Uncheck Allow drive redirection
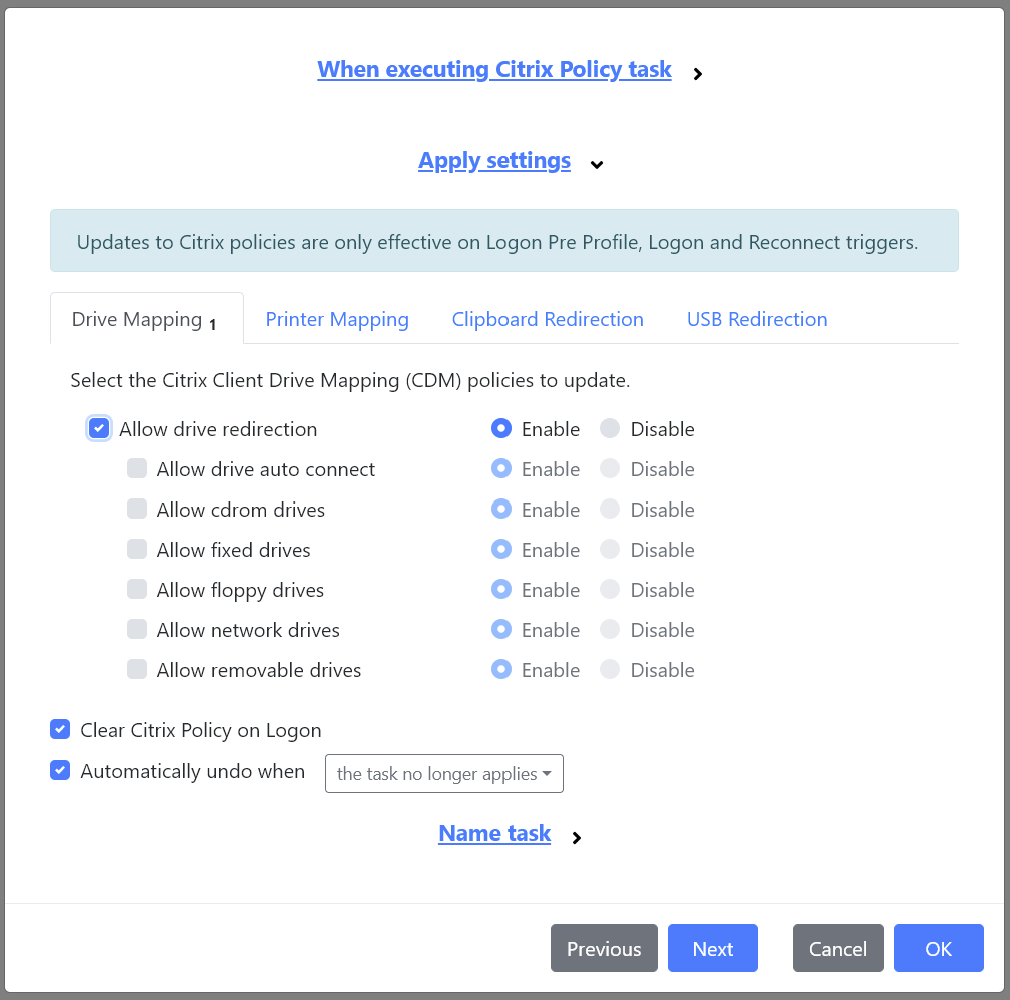Viewport: 1010px width, 1000px height. click(99, 428)
